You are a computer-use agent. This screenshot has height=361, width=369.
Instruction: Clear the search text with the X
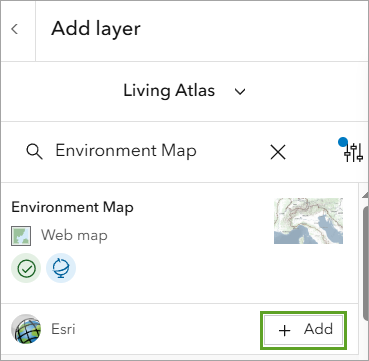(x=278, y=153)
